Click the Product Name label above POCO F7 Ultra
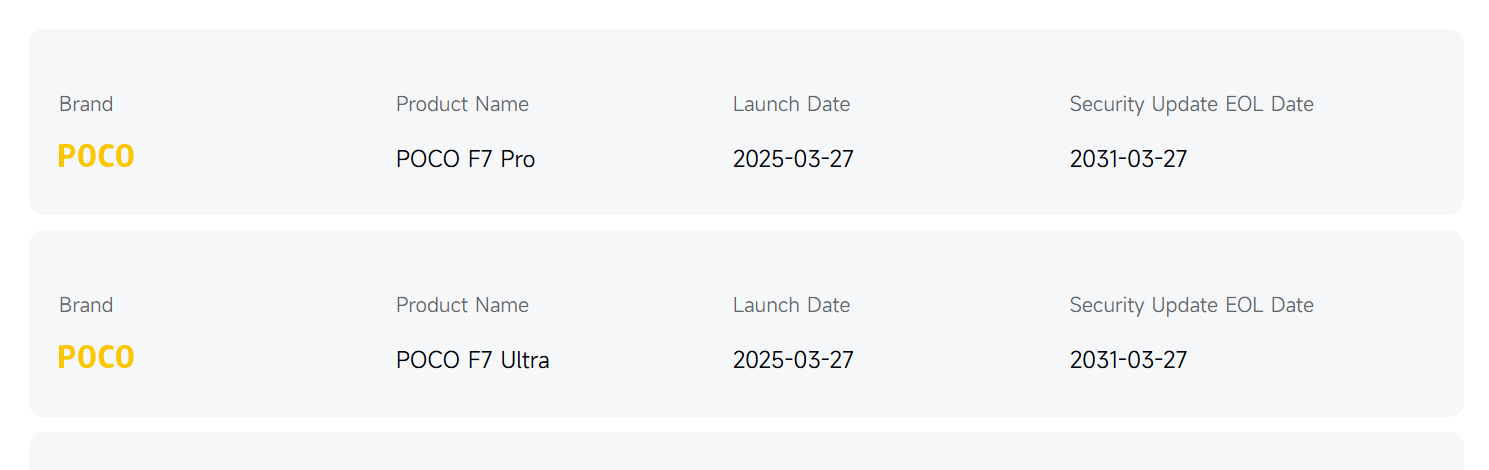Viewport: 1489px width, 470px height. coord(462,305)
